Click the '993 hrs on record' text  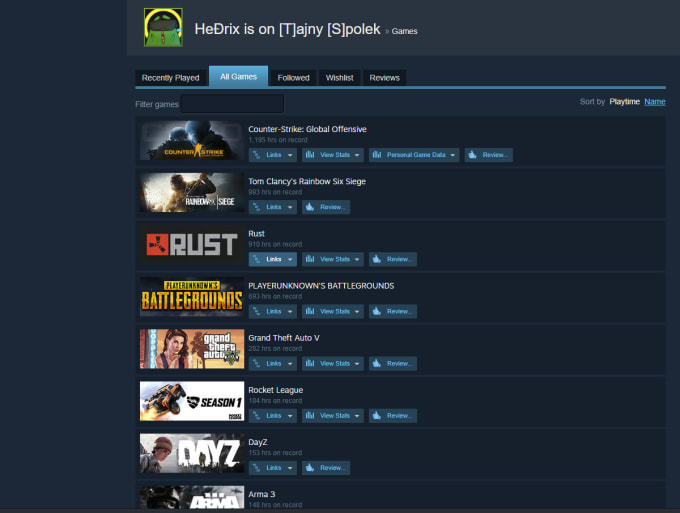pos(275,192)
